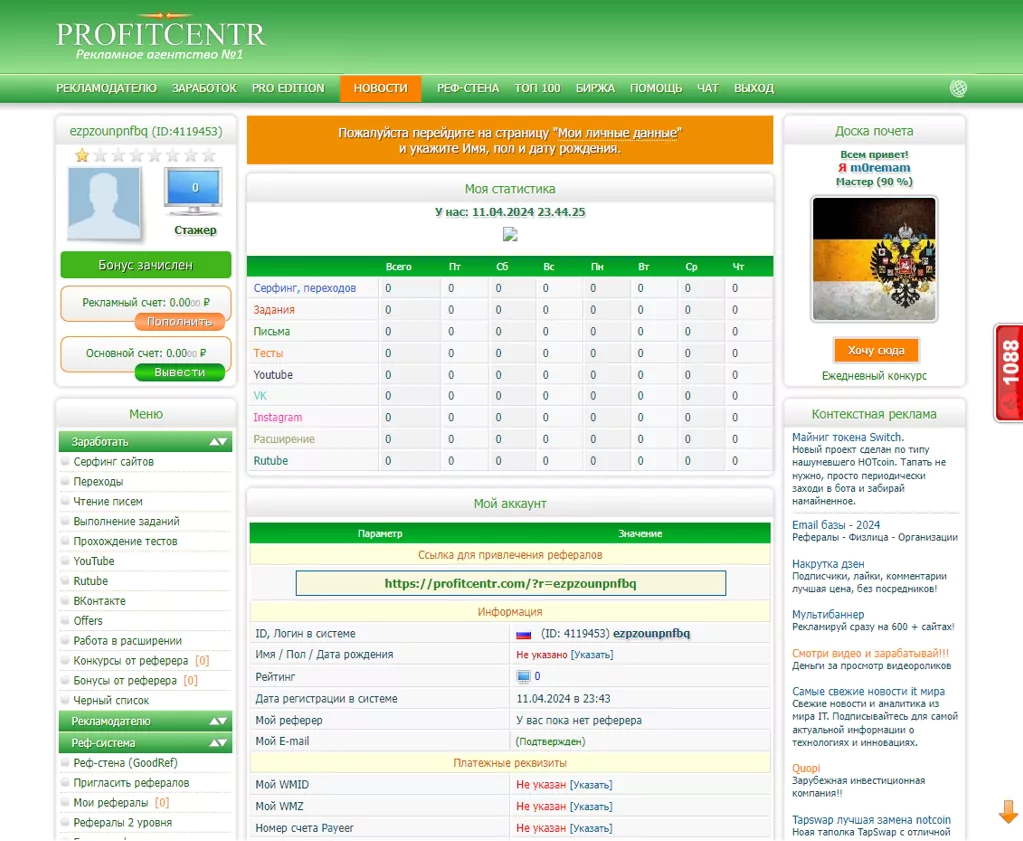Viewport: 1023px width, 841px height.
Task: Click the Russian flag icon next to ID
Action: tap(523, 634)
